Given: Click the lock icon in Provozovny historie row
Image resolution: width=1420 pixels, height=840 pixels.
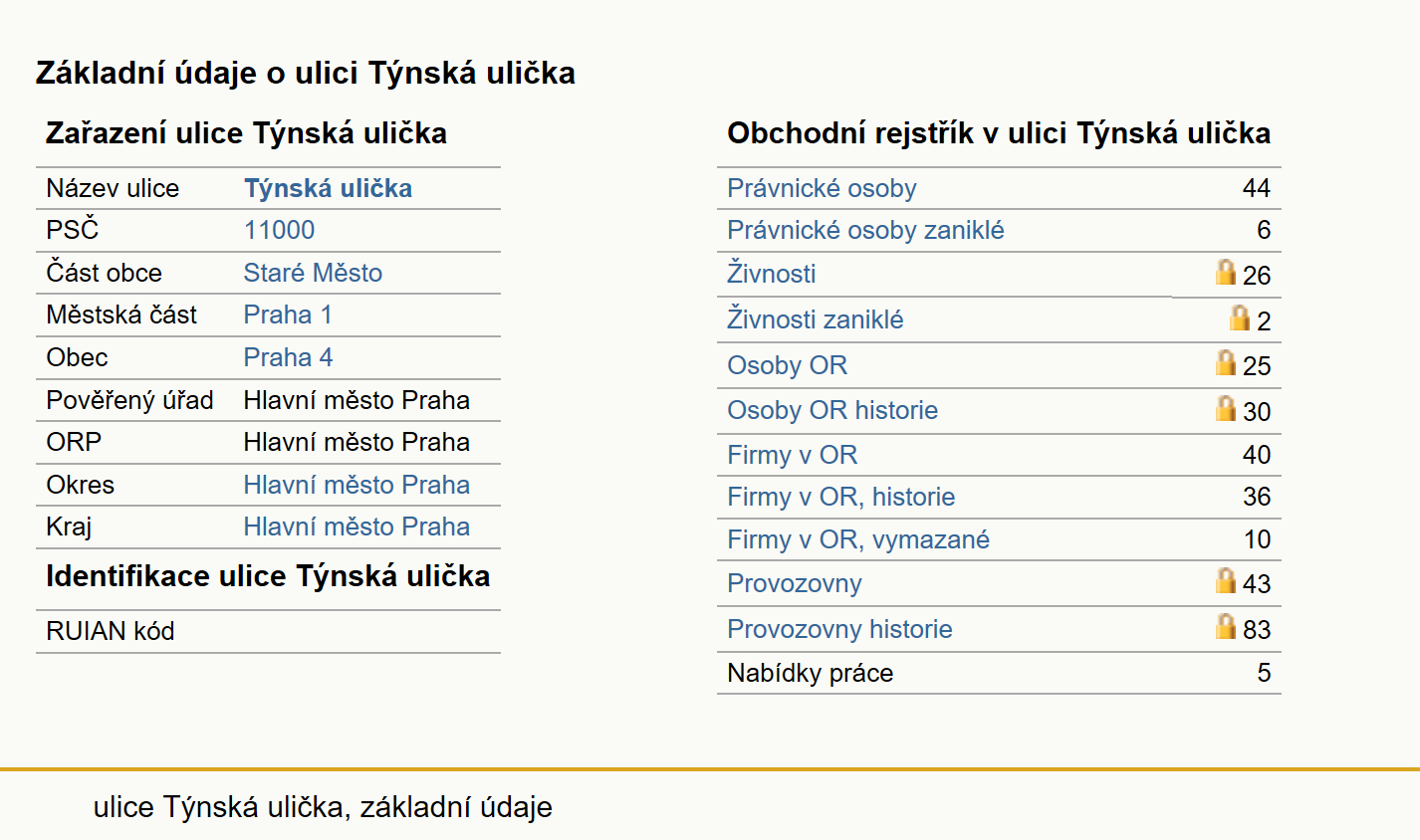Looking at the screenshot, I should coord(1226,626).
